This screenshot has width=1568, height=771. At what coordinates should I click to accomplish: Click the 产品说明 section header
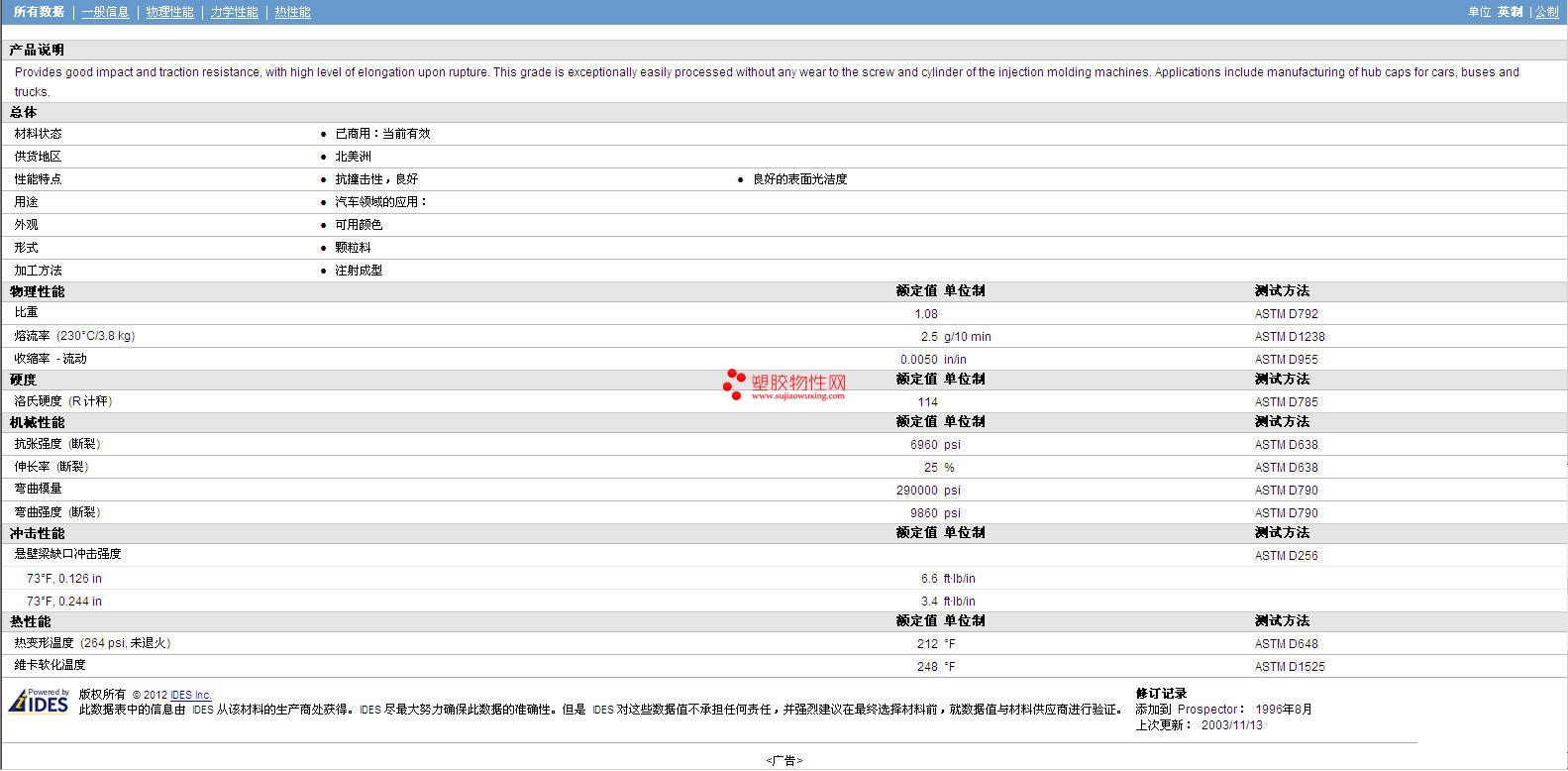point(37,50)
